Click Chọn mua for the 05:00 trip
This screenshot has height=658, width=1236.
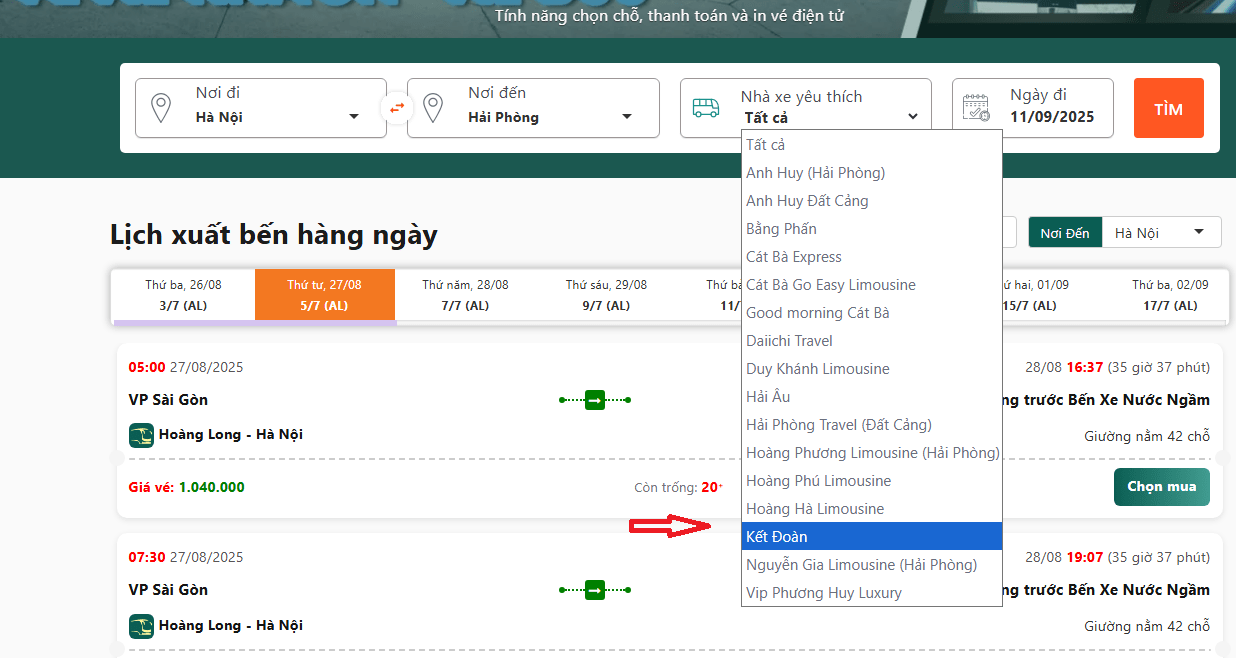click(1161, 487)
